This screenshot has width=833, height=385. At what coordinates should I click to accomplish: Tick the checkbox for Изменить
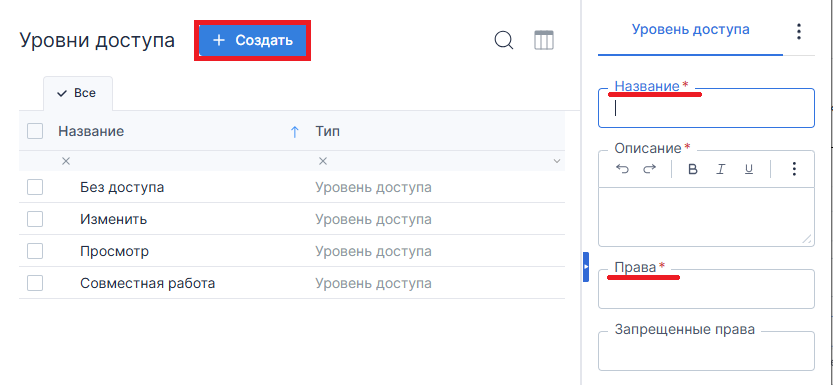(x=35, y=219)
